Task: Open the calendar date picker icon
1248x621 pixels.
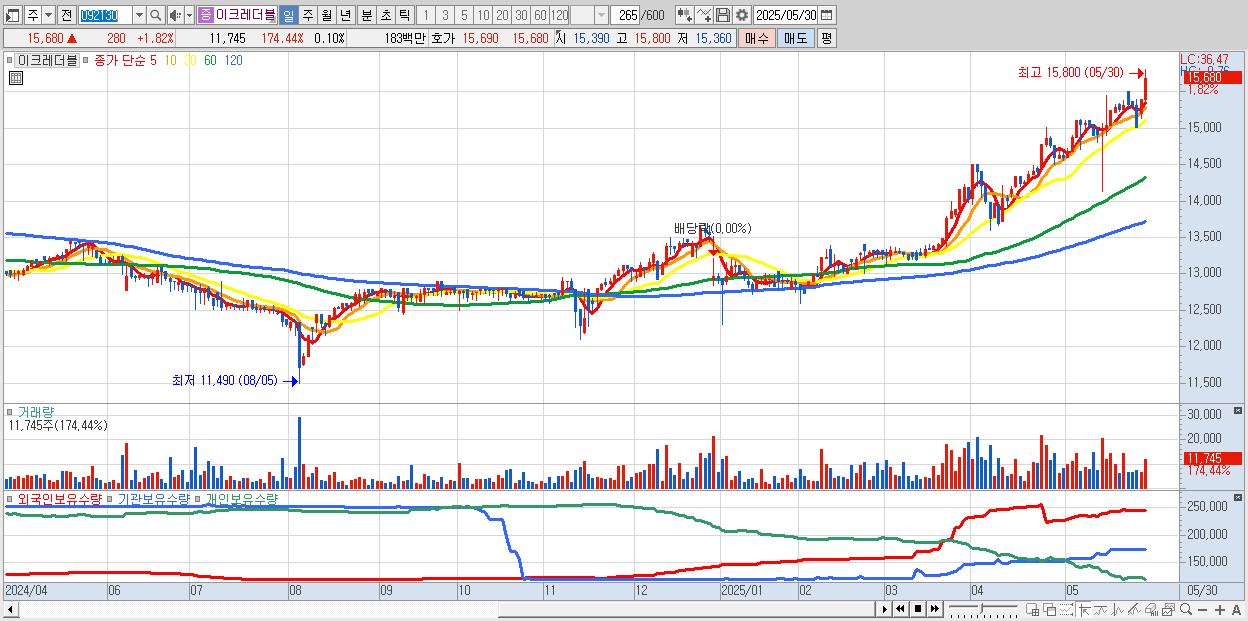Action: (827, 15)
